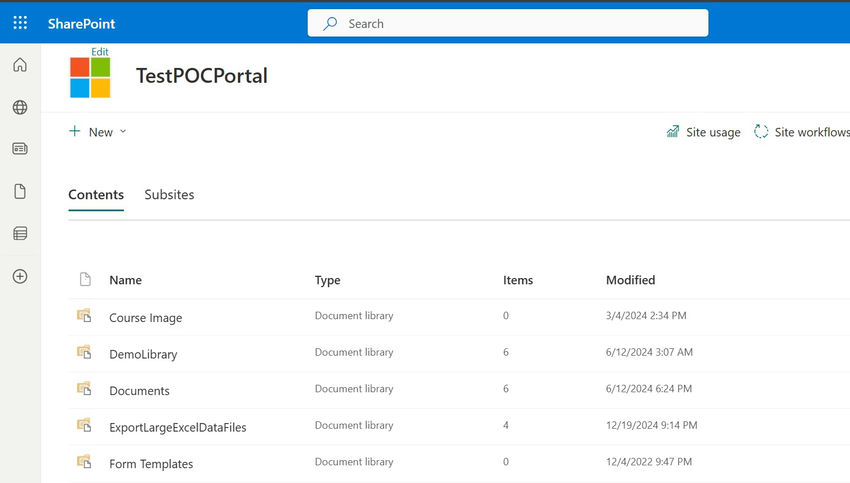Click the Edit link above site logo
This screenshot has height=483, width=850.
[x=100, y=51]
